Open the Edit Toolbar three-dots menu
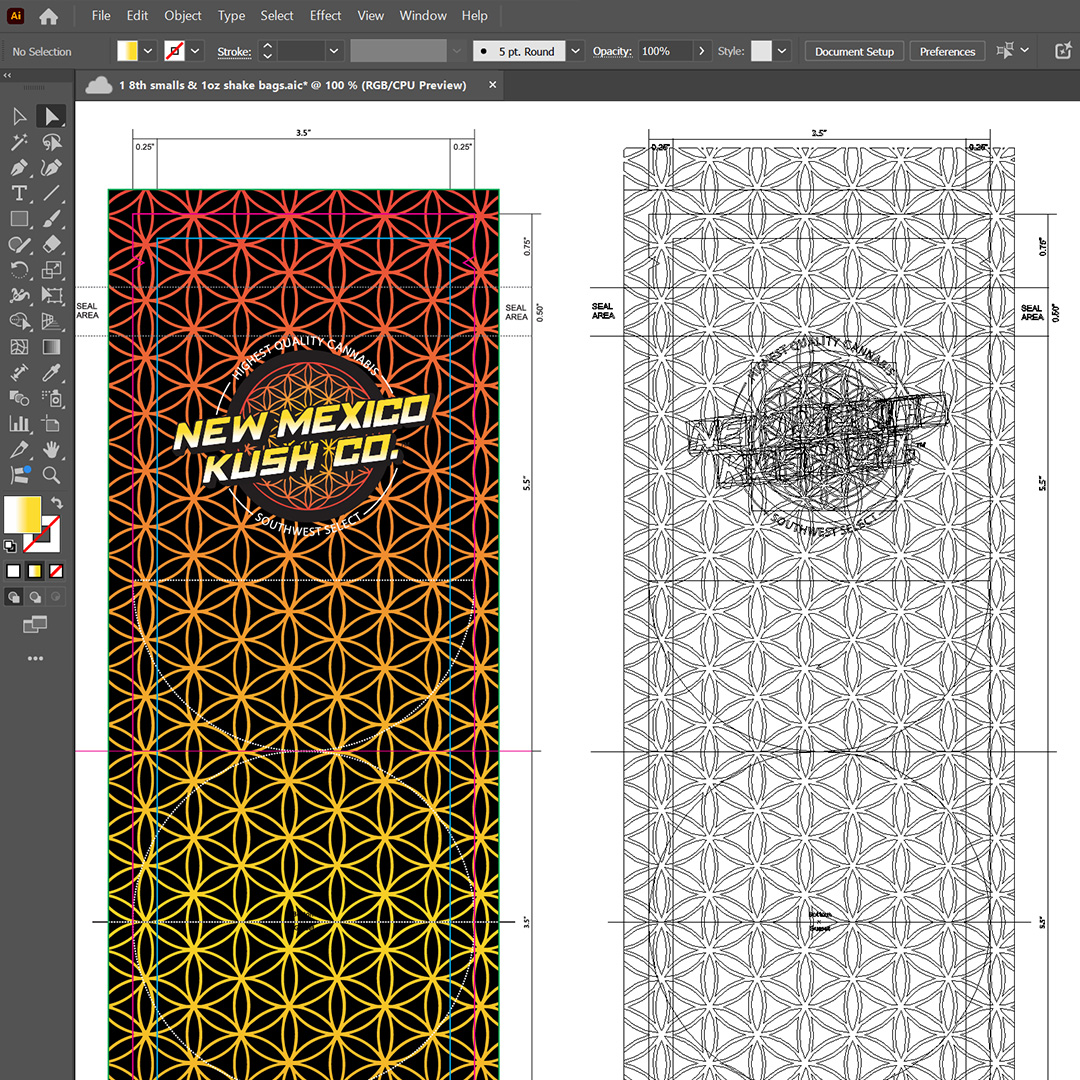The height and width of the screenshot is (1080, 1080). (35, 658)
